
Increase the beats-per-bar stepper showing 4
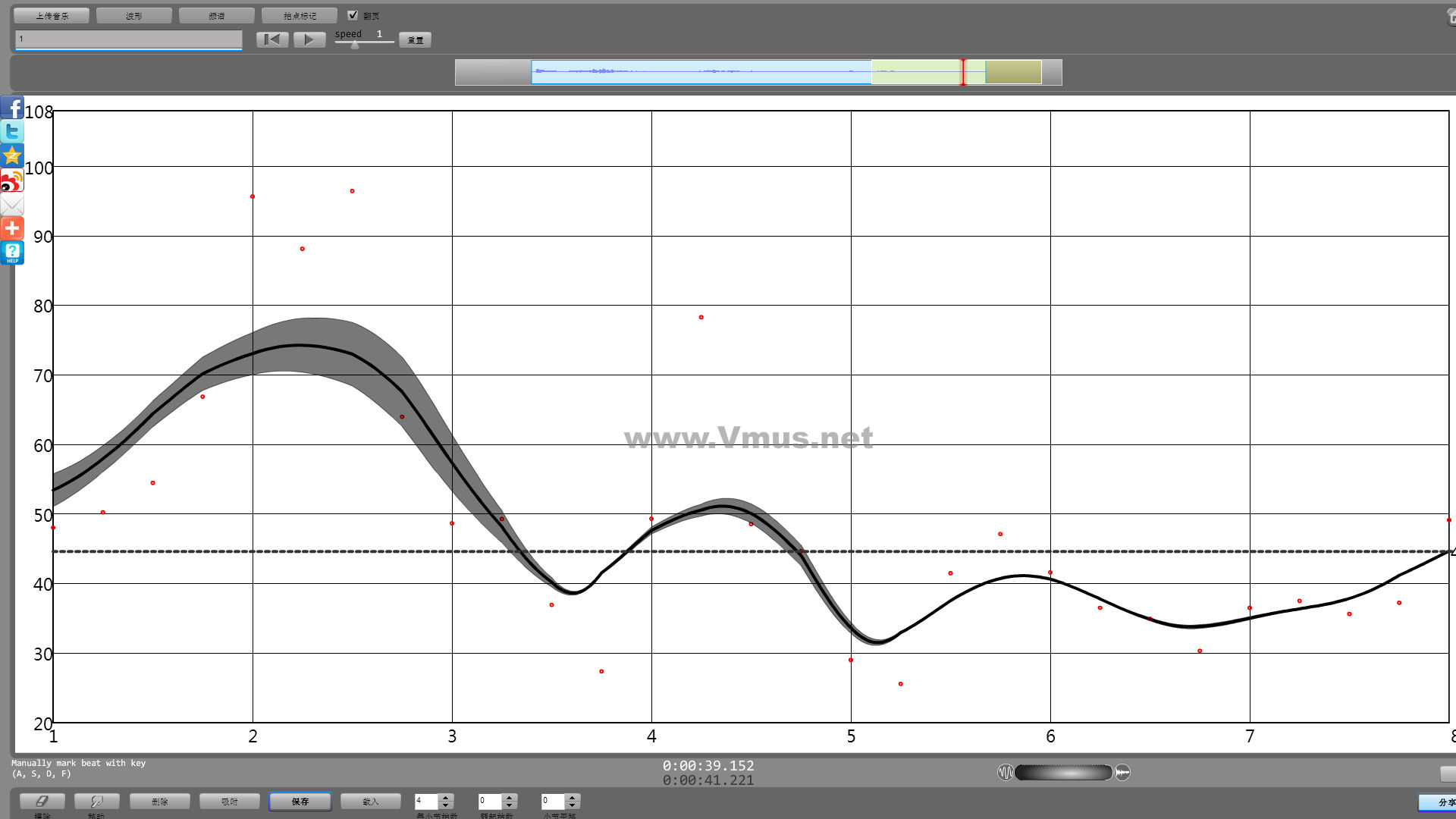pos(446,797)
